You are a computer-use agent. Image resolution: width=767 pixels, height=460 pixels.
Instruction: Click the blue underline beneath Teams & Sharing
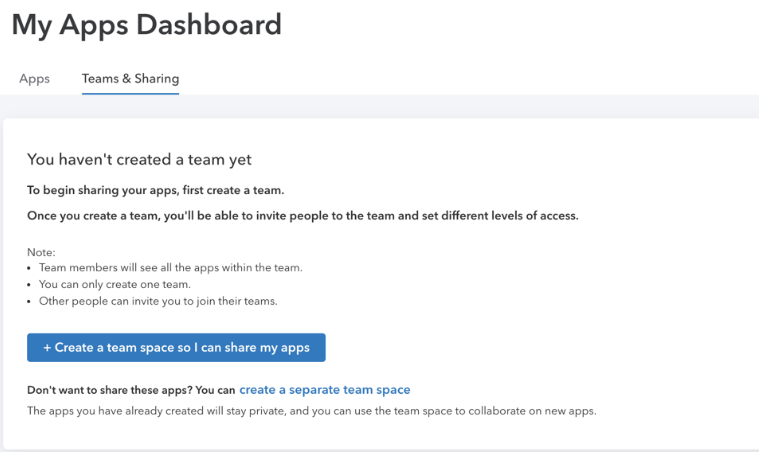tap(130, 93)
